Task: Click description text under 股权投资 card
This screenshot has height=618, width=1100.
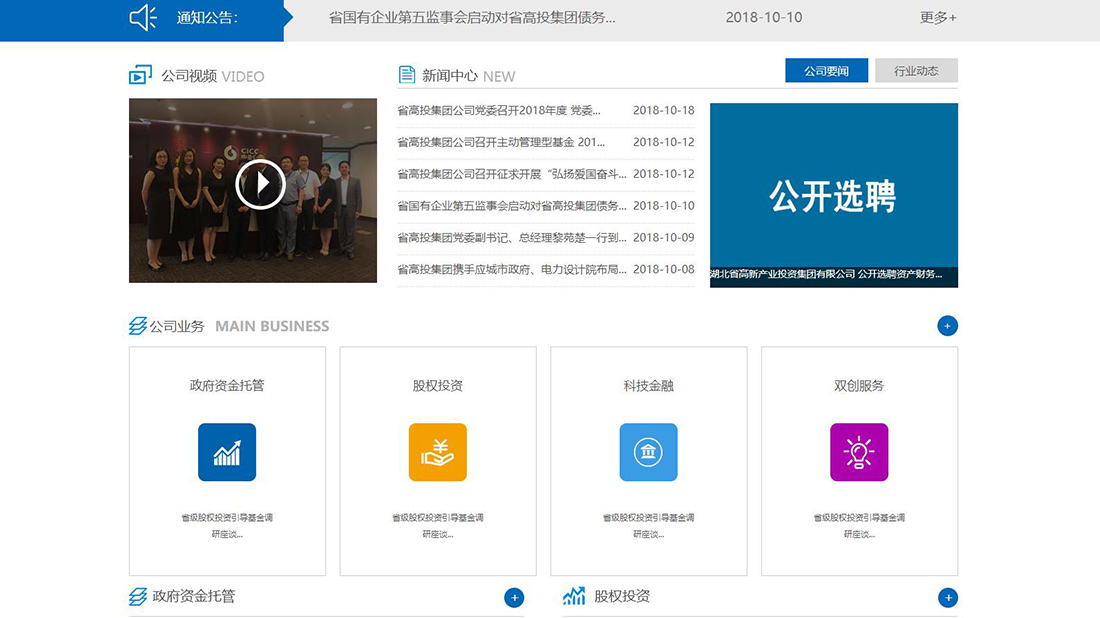Action: click(x=438, y=525)
